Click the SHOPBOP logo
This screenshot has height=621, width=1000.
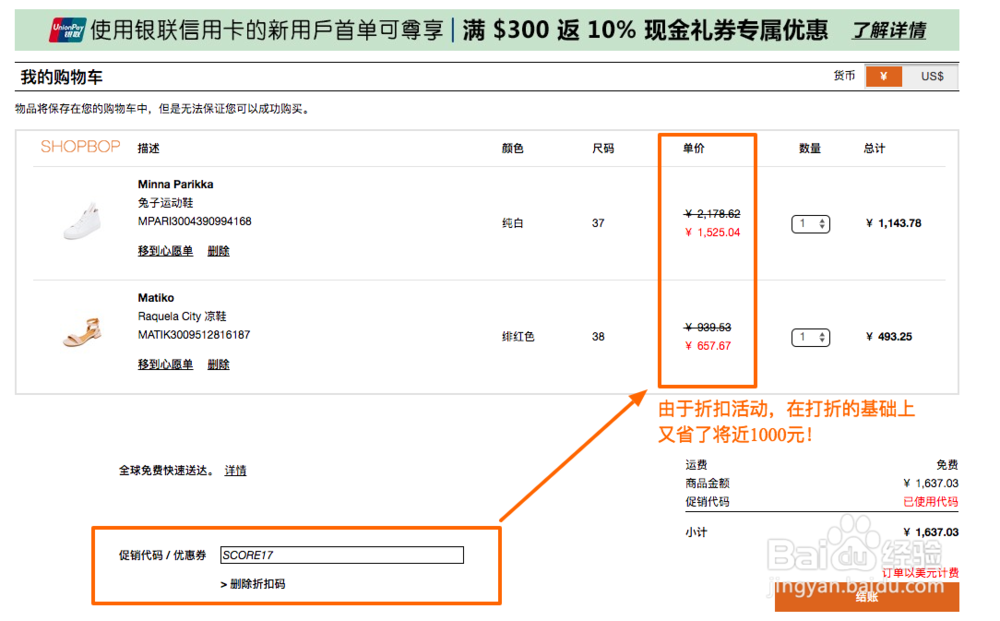(x=80, y=147)
